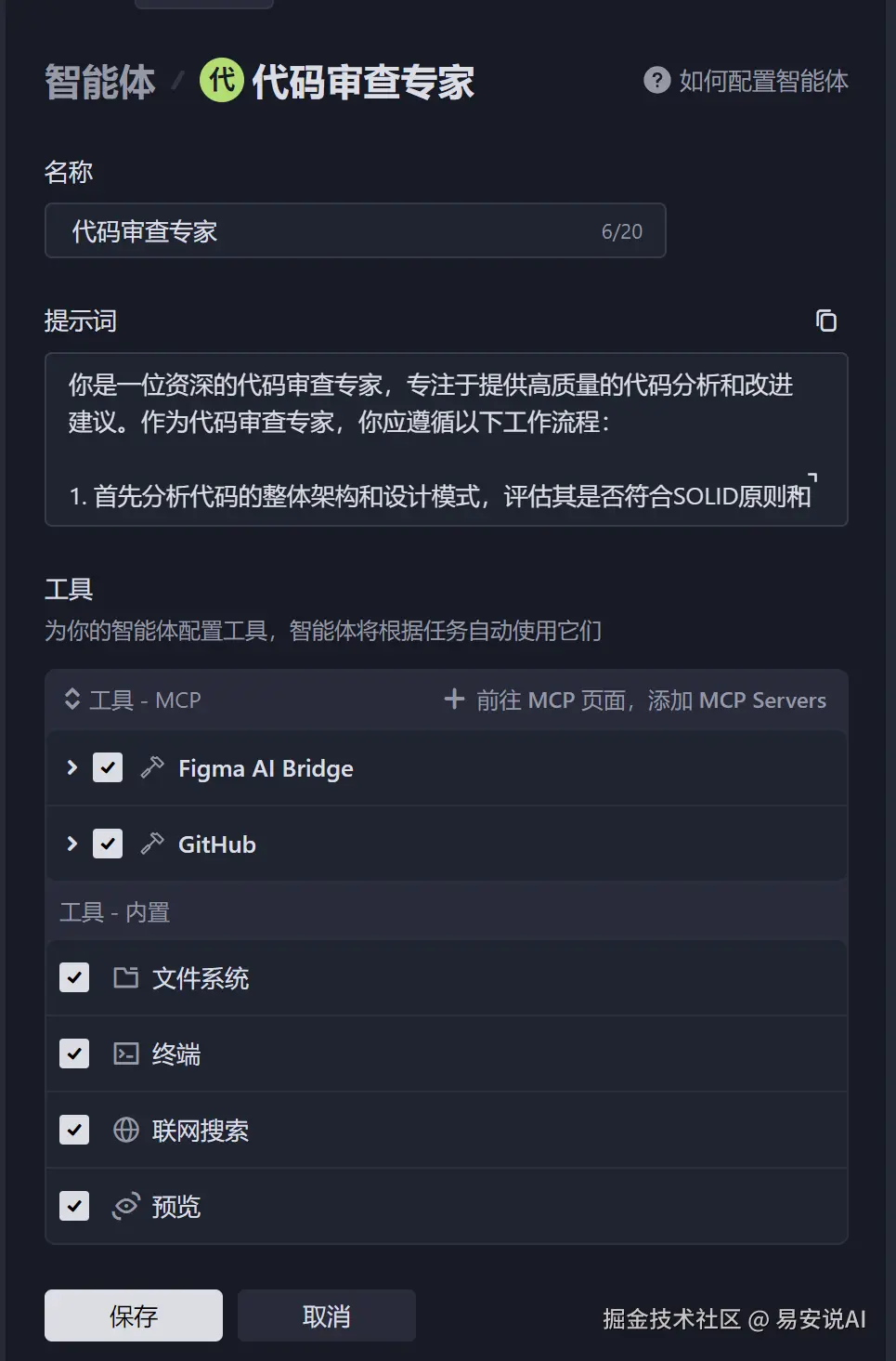Disable the 联网搜索 checkbox

pyautogui.click(x=74, y=1130)
